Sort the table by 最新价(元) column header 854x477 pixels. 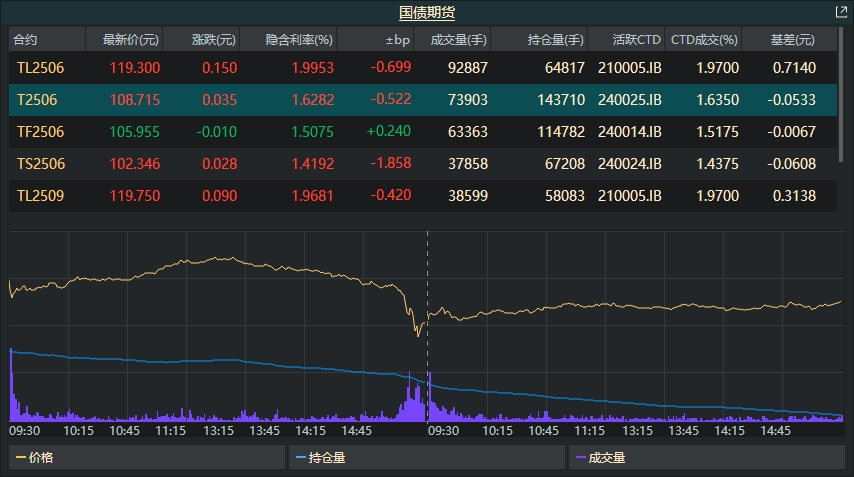(130, 40)
